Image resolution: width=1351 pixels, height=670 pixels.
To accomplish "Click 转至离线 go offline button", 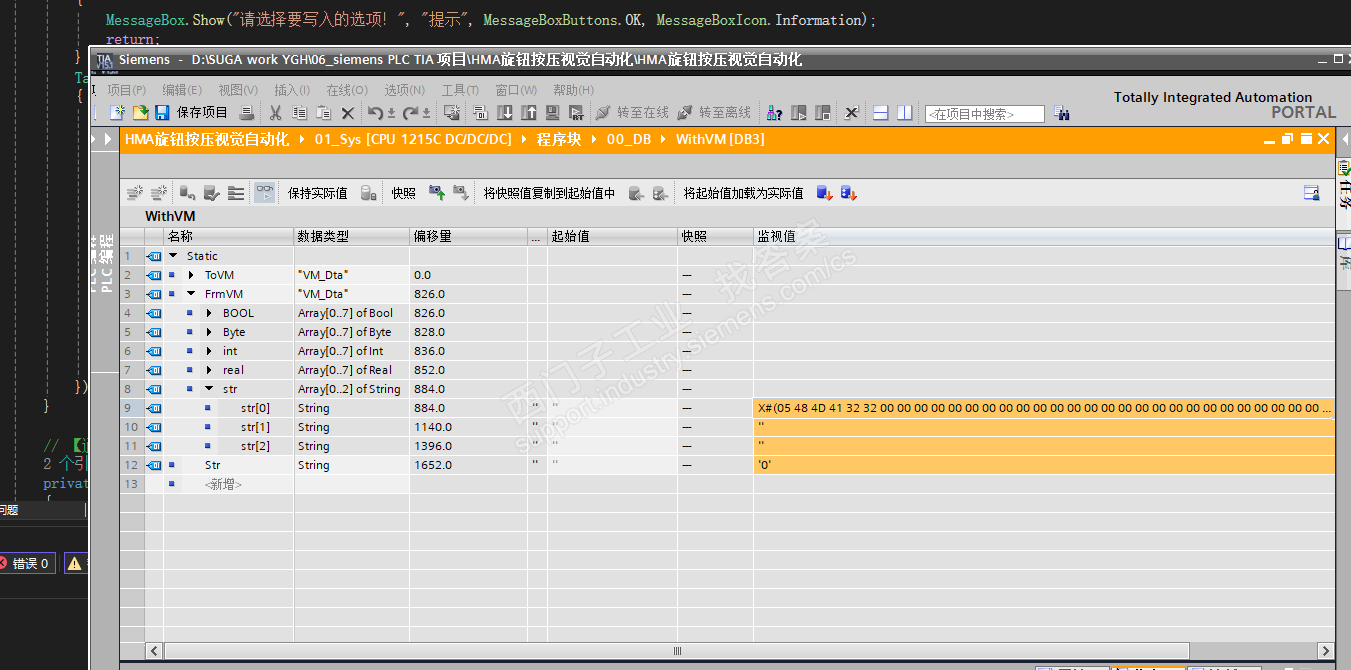I will (x=714, y=113).
